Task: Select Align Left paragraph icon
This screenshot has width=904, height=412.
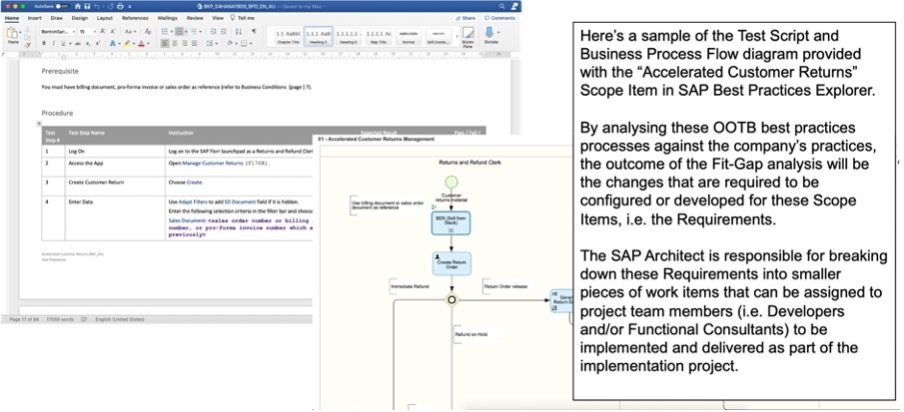Action: pyautogui.click(x=164, y=43)
